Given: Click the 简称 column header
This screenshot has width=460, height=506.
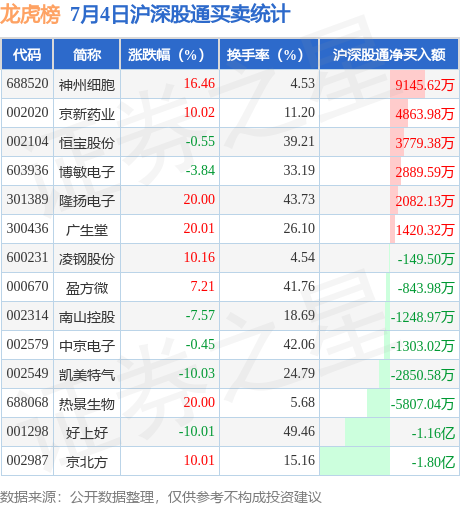Looking at the screenshot, I should click(87, 54).
